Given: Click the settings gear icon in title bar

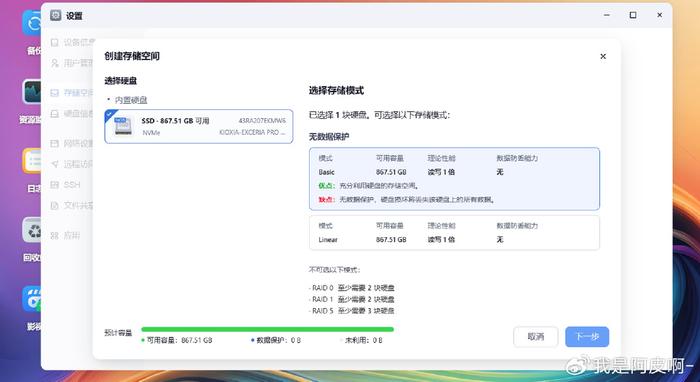Looking at the screenshot, I should coord(56,15).
